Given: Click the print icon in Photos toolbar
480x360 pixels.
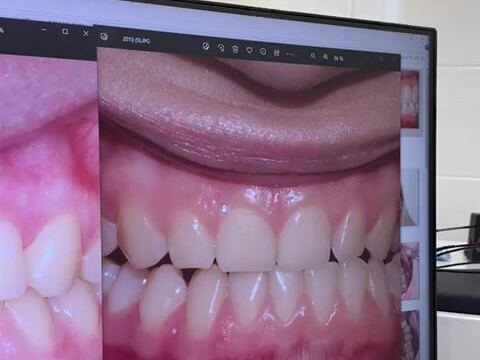Looking at the screenshot, I should click(276, 53).
